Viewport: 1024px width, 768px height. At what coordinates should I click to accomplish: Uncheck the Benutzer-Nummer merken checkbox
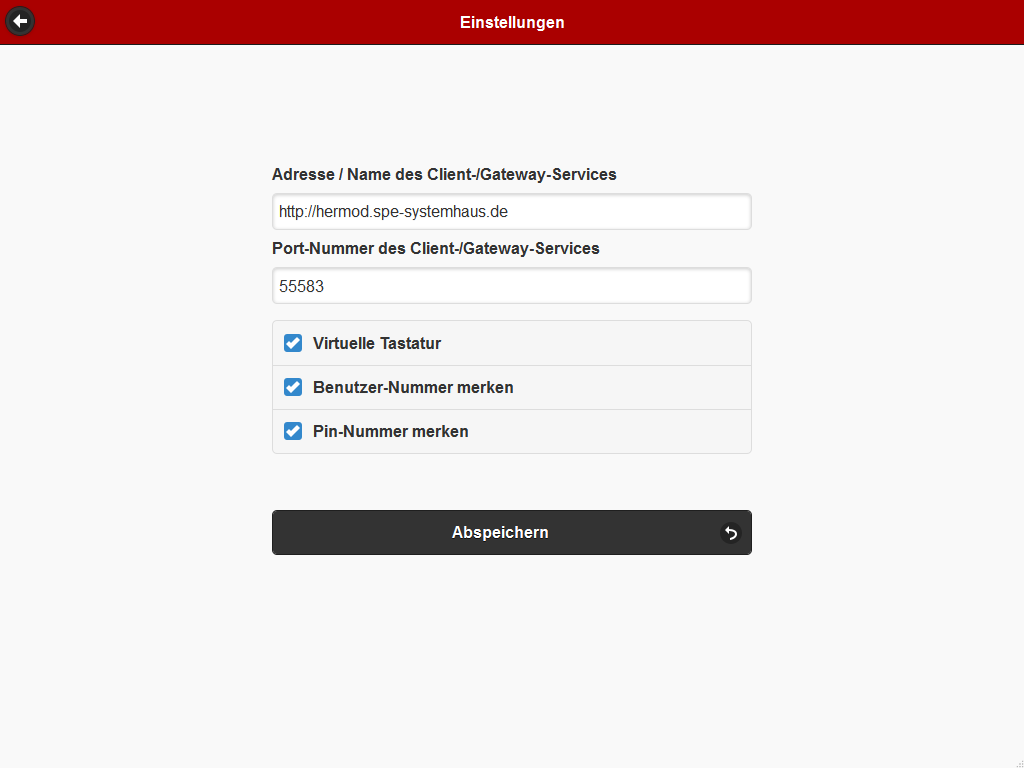tap(293, 387)
